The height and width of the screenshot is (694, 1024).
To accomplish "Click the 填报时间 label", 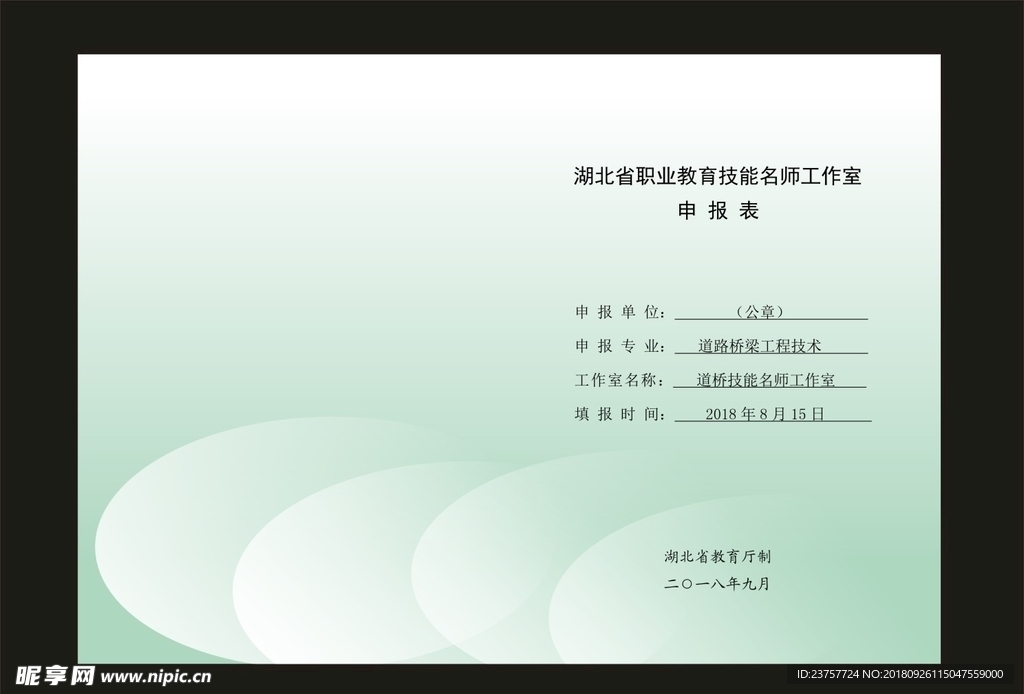I will point(620,414).
